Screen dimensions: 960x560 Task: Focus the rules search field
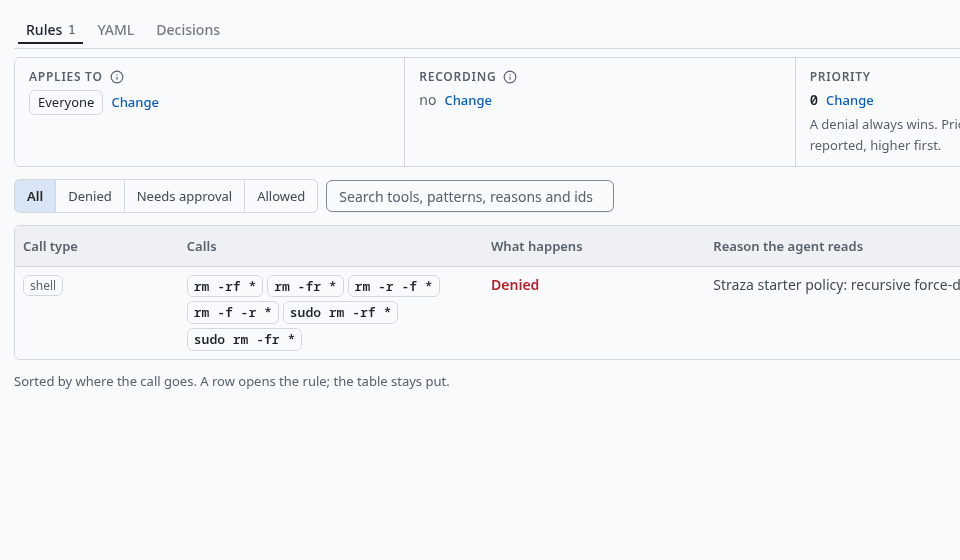click(x=470, y=196)
